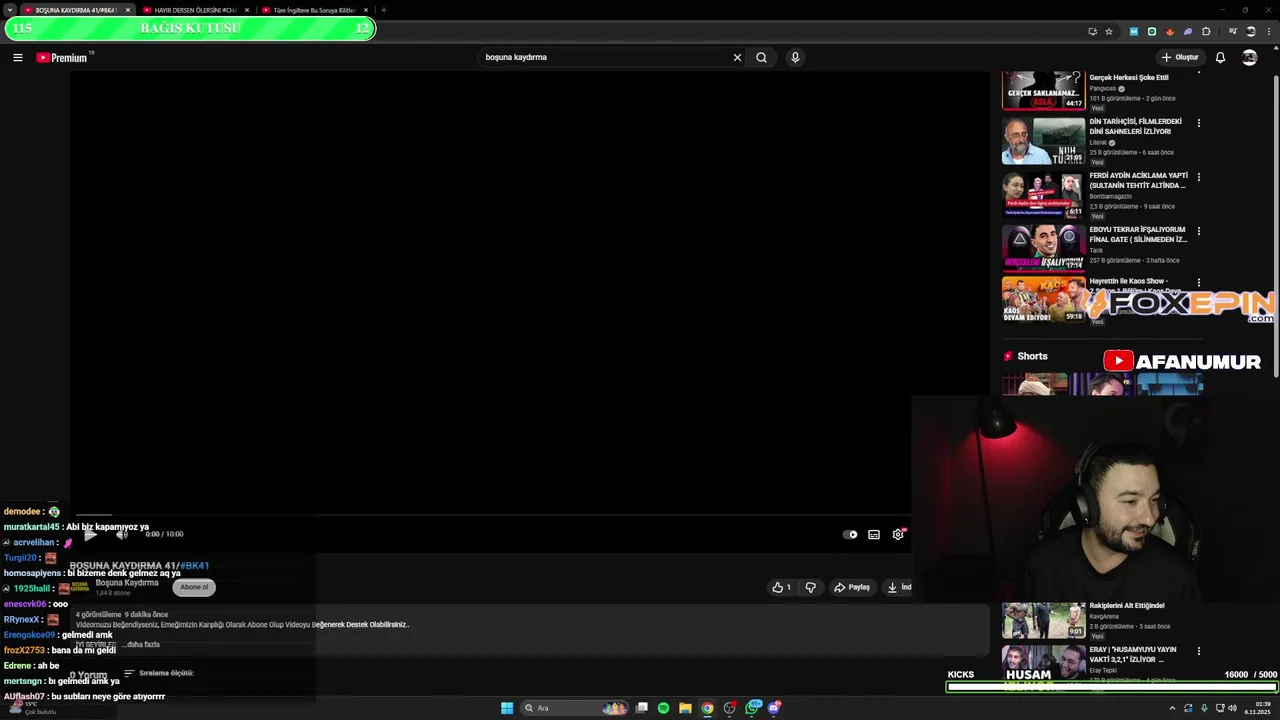The image size is (1280, 720).
Task: Open a new browser tab plus button
Action: (x=383, y=10)
